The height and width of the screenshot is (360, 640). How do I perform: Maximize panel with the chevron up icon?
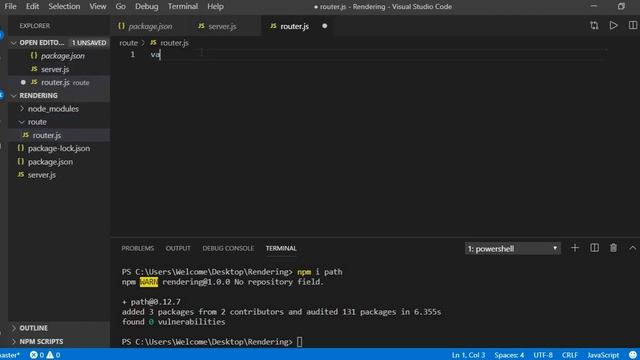pos(633,248)
